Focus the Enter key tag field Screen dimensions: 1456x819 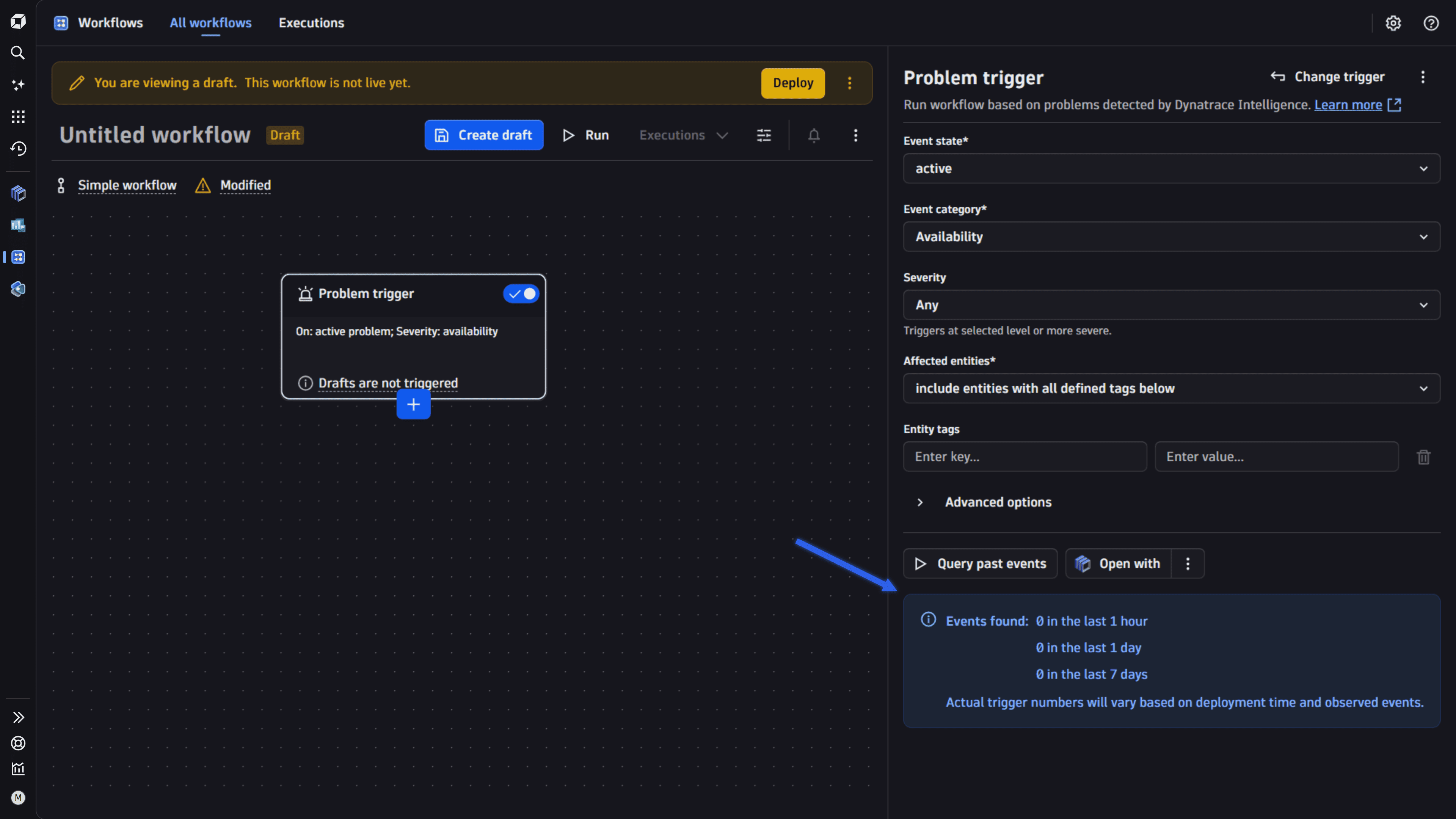pyautogui.click(x=1025, y=457)
